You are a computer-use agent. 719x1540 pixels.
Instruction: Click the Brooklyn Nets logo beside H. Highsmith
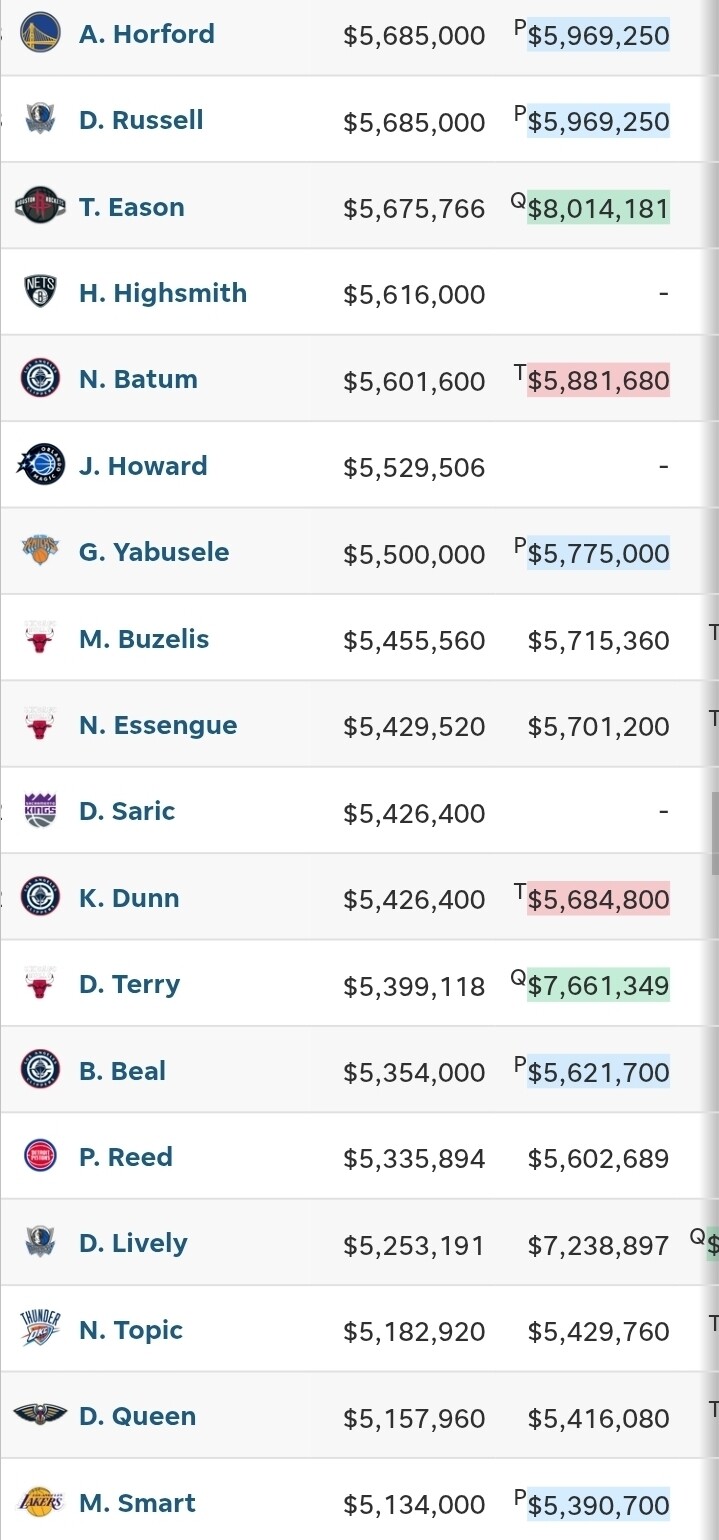tap(41, 292)
